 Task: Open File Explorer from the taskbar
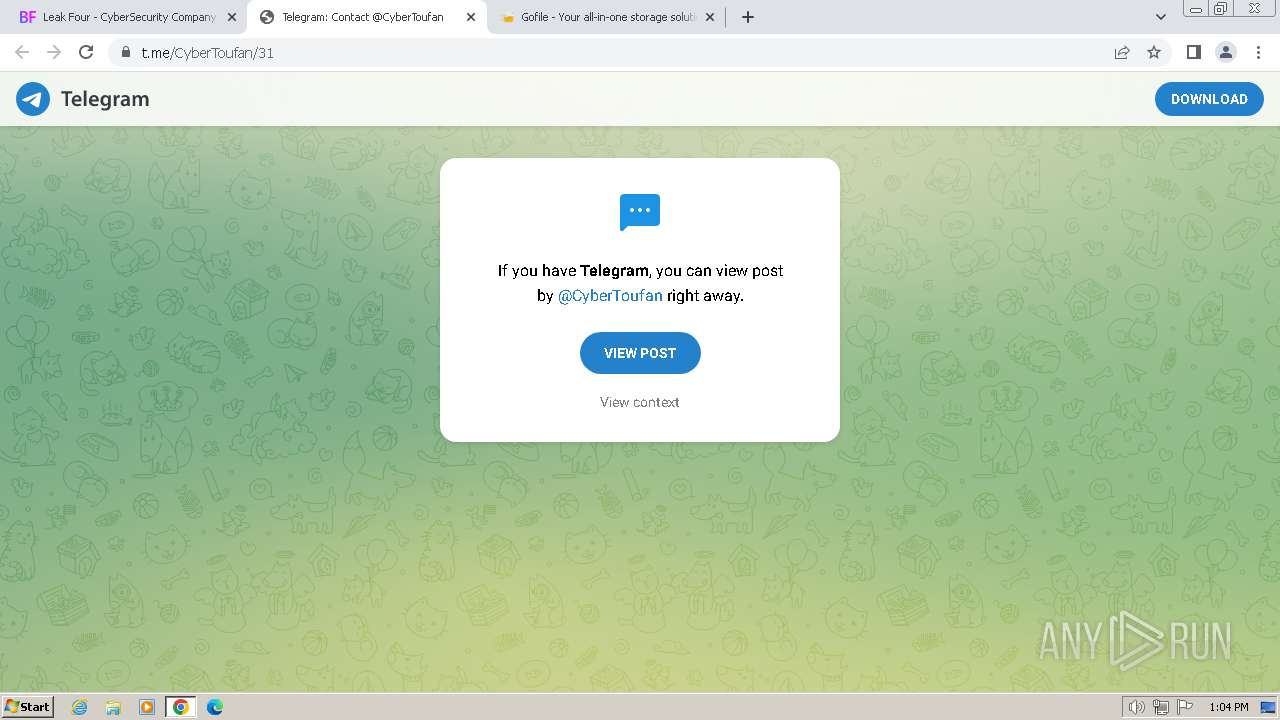113,707
